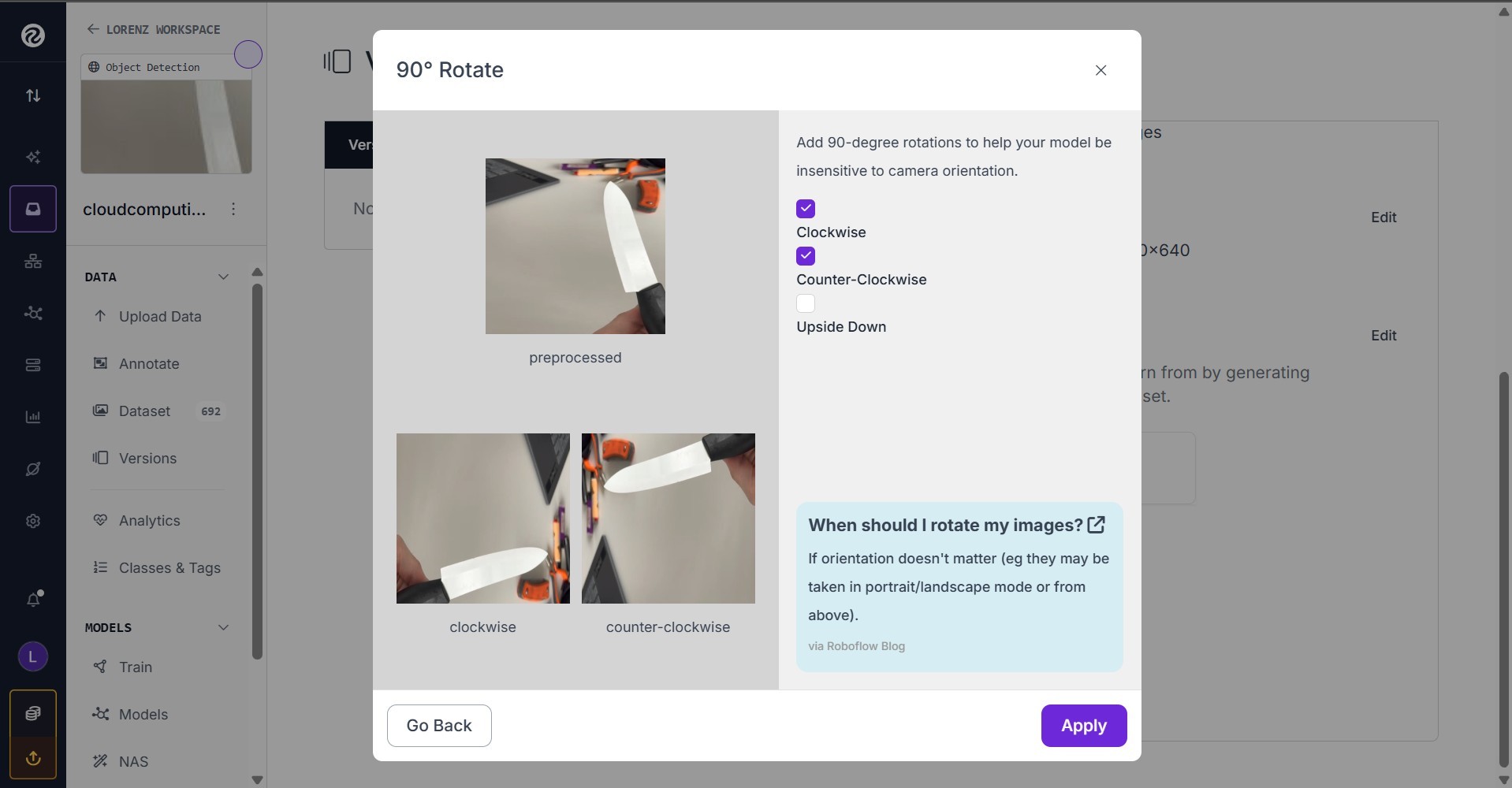The image size is (1512, 788).
Task: Click the back arrow beside LORENZ WORKSPACE
Action: pos(93,29)
